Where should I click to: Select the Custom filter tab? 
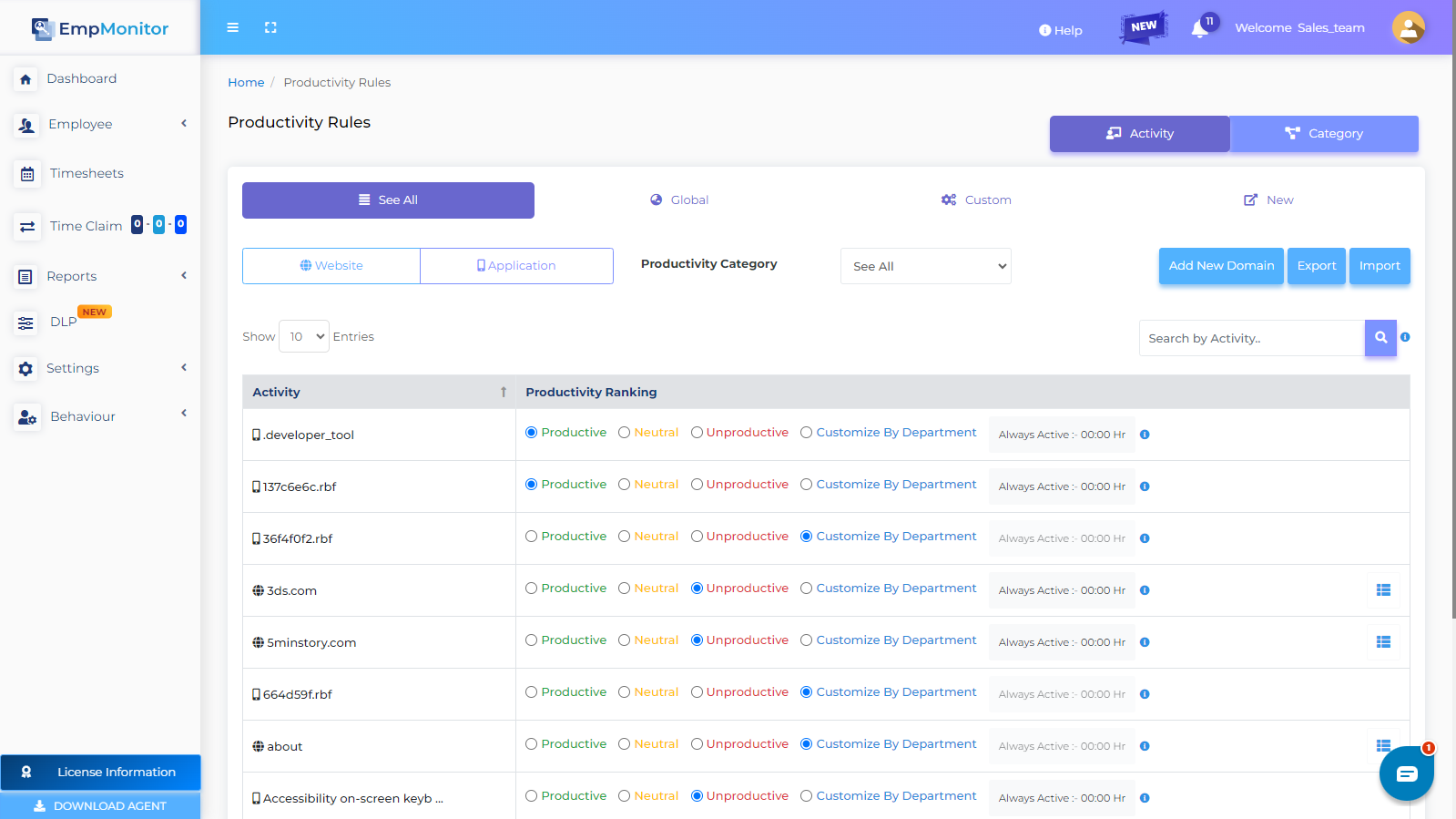(976, 200)
